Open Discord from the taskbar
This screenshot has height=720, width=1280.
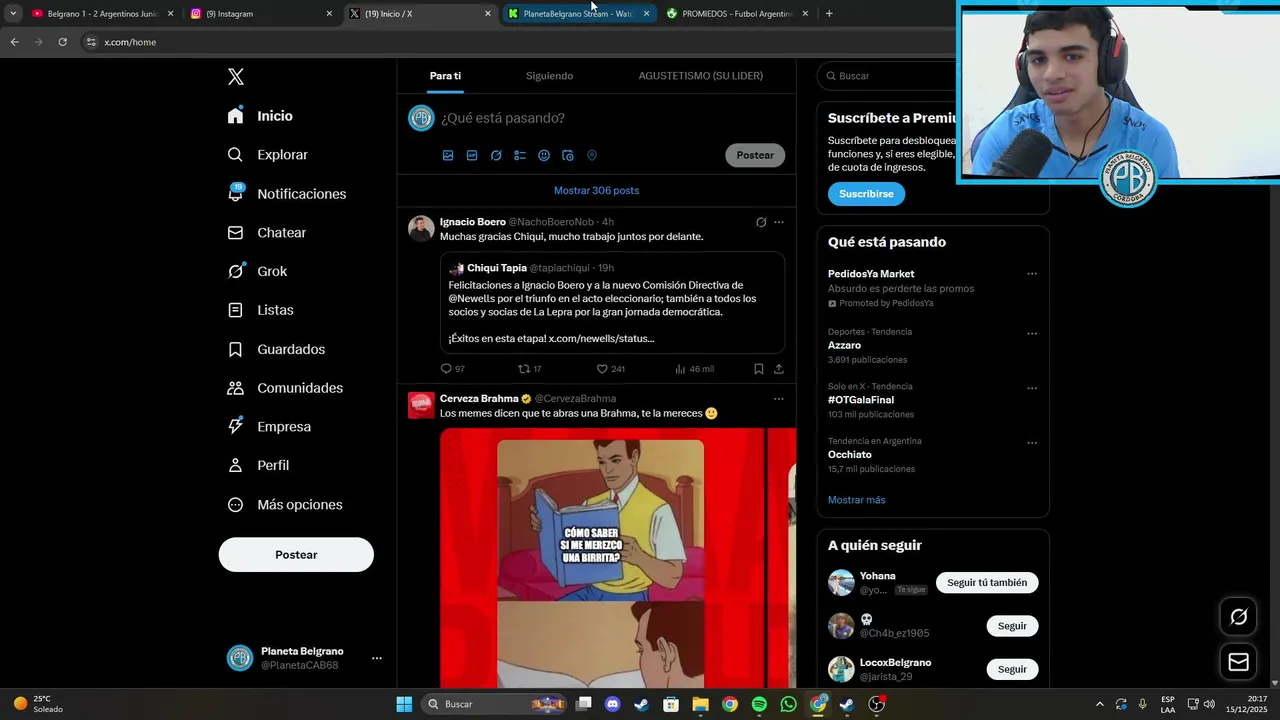(x=613, y=704)
